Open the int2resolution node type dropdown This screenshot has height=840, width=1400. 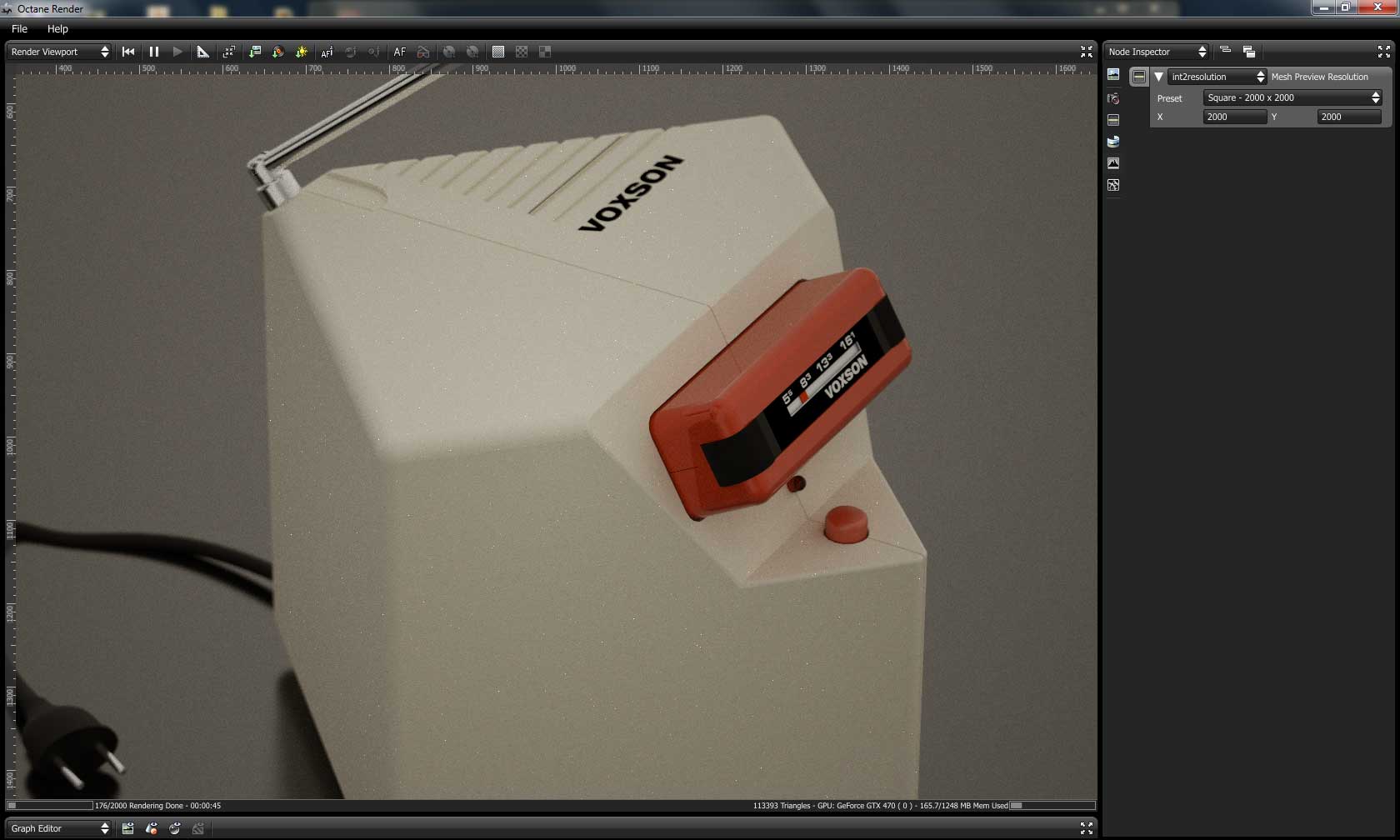1217,77
